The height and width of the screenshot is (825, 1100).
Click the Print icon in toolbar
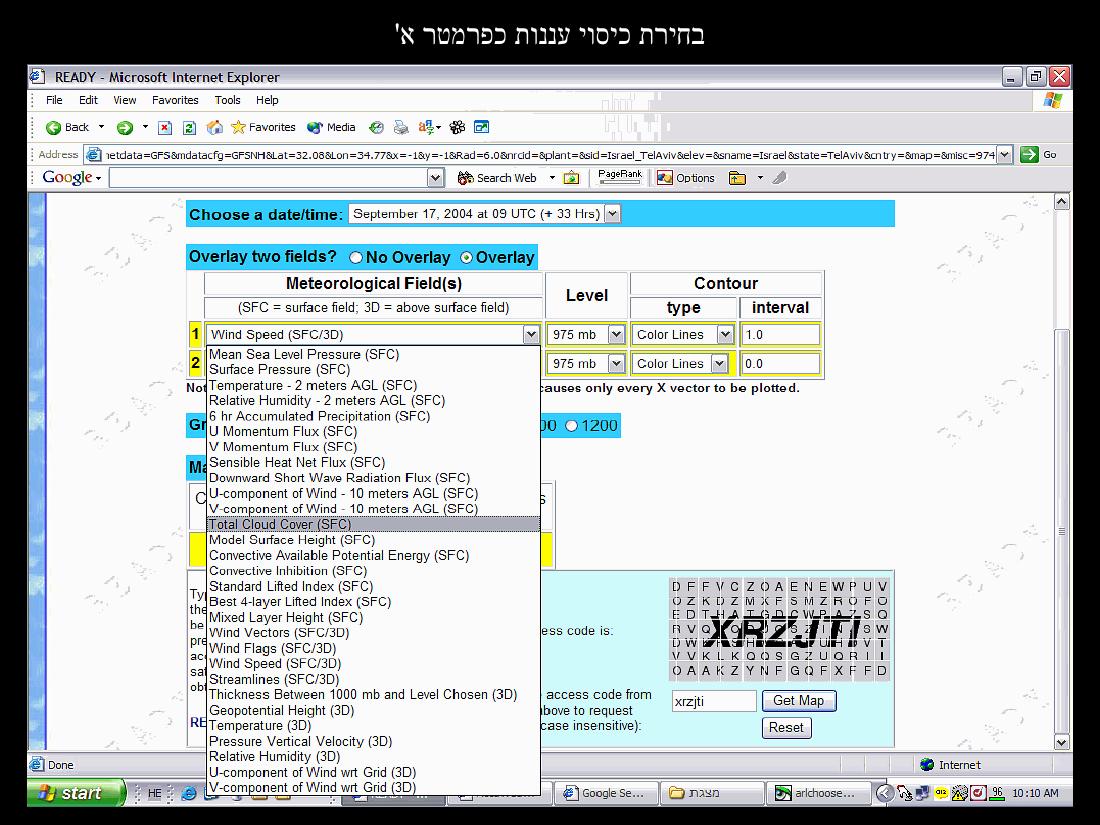401,128
